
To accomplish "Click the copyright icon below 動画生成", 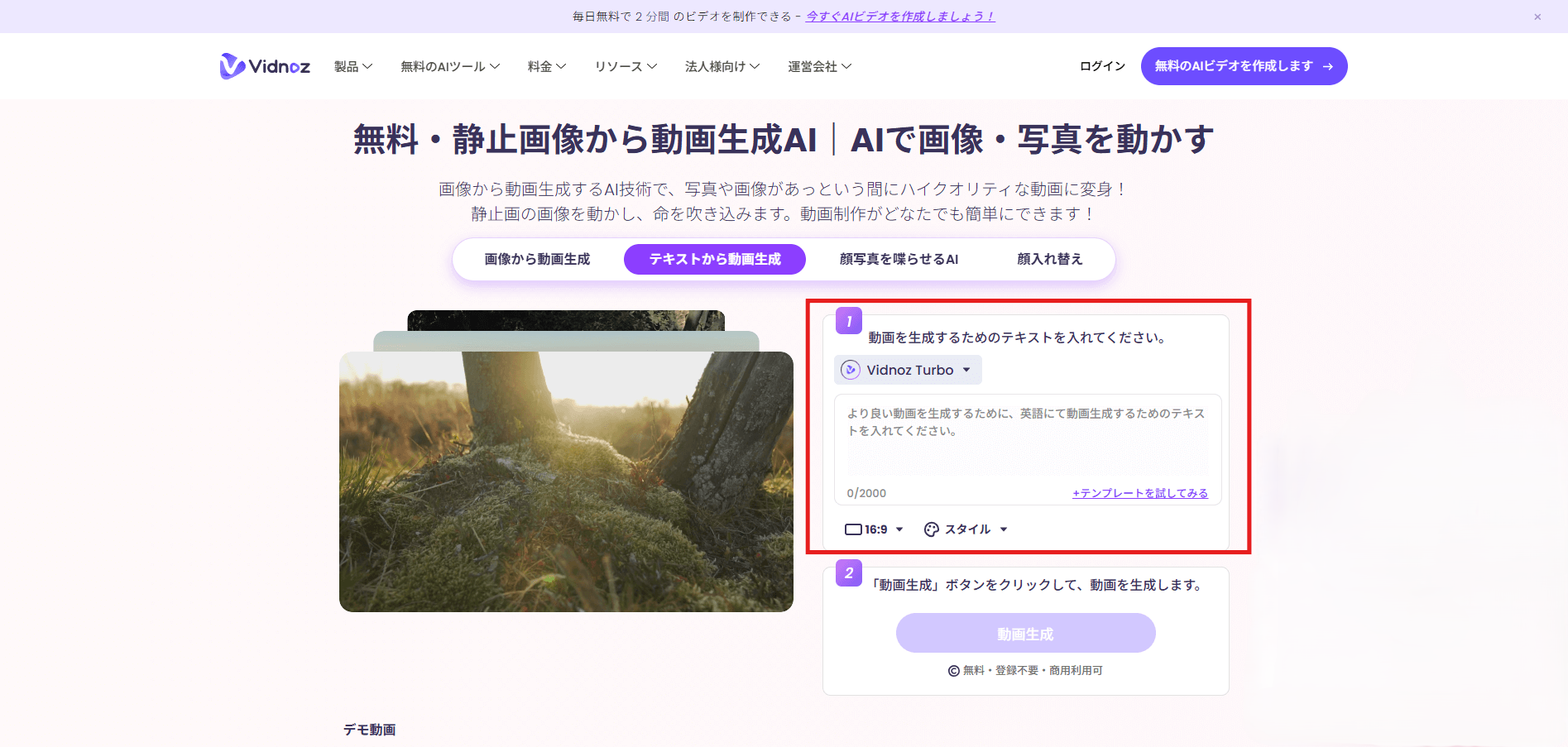I will pyautogui.click(x=952, y=670).
